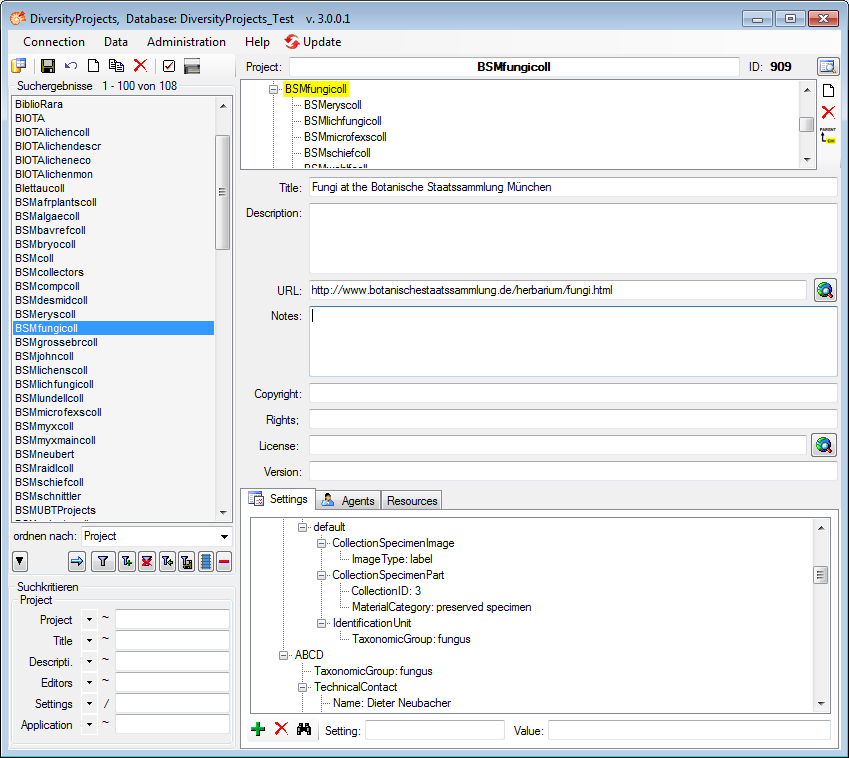Copy the current project with the duplicate icon
This screenshot has width=849, height=758.
[116, 66]
